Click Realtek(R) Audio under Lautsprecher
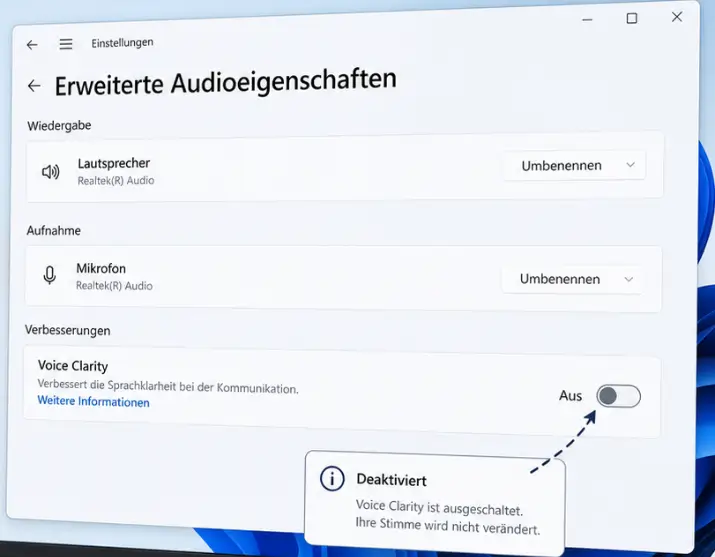The image size is (715, 557). click(116, 181)
